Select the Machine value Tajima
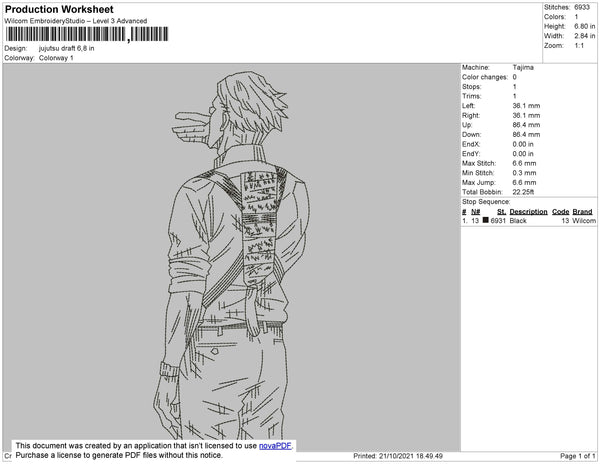The width and height of the screenshot is (600, 464). tap(523, 67)
